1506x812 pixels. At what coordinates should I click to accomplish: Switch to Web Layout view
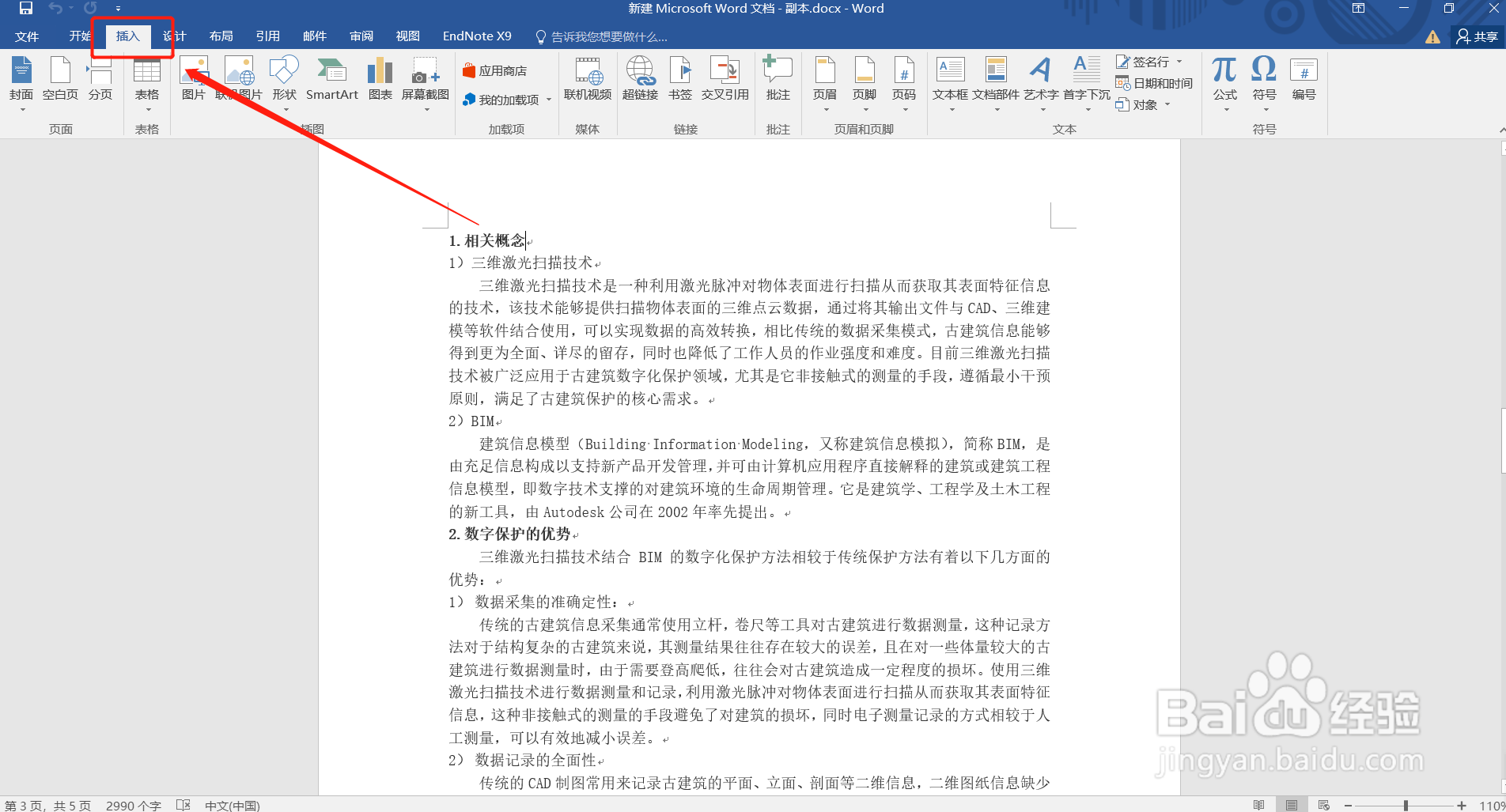pyautogui.click(x=1323, y=805)
